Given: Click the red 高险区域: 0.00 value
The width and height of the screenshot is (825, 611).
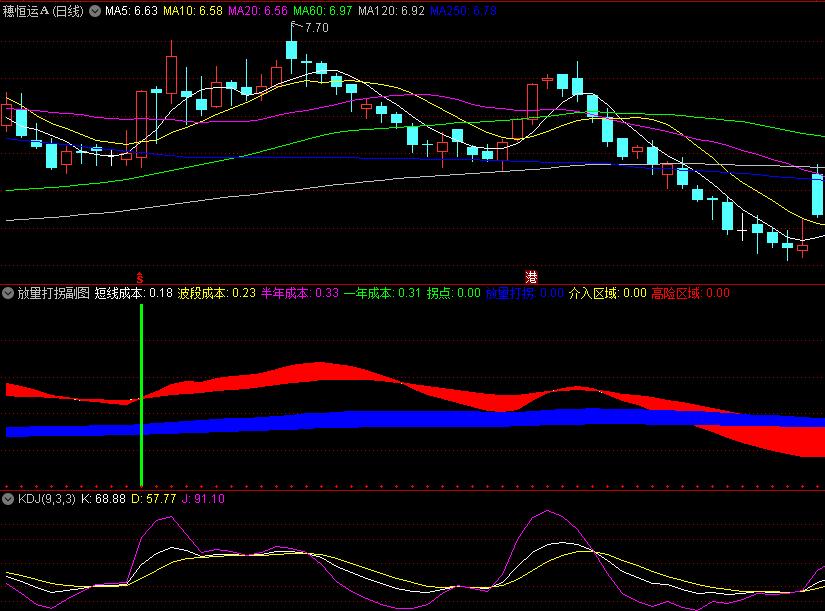Looking at the screenshot, I should tap(691, 293).
